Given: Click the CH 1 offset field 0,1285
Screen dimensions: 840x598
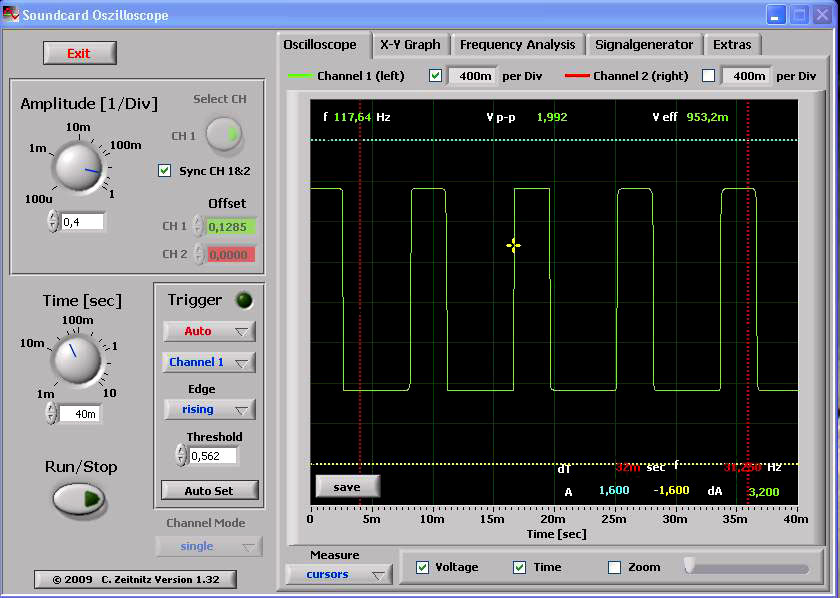Looking at the screenshot, I should (230, 227).
